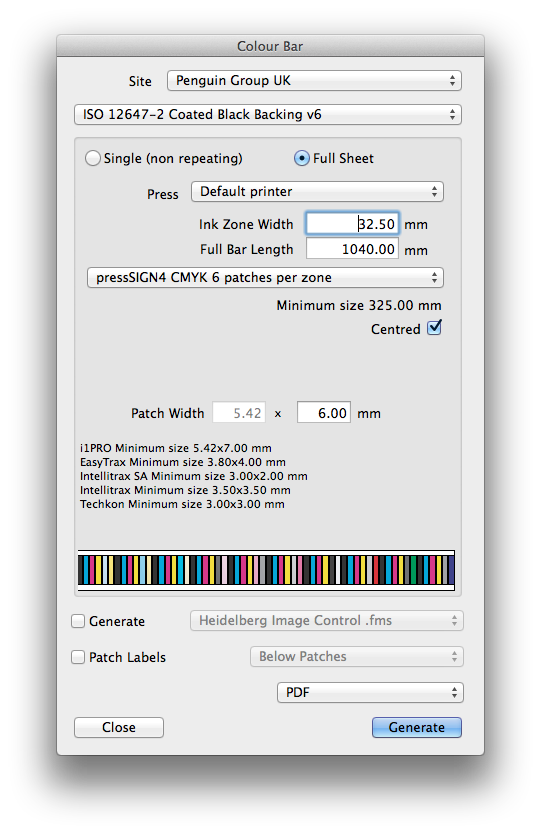Image resolution: width=541 pixels, height=834 pixels.
Task: Open the Site dropdown showing Penguin Group UK
Action: tap(314, 81)
